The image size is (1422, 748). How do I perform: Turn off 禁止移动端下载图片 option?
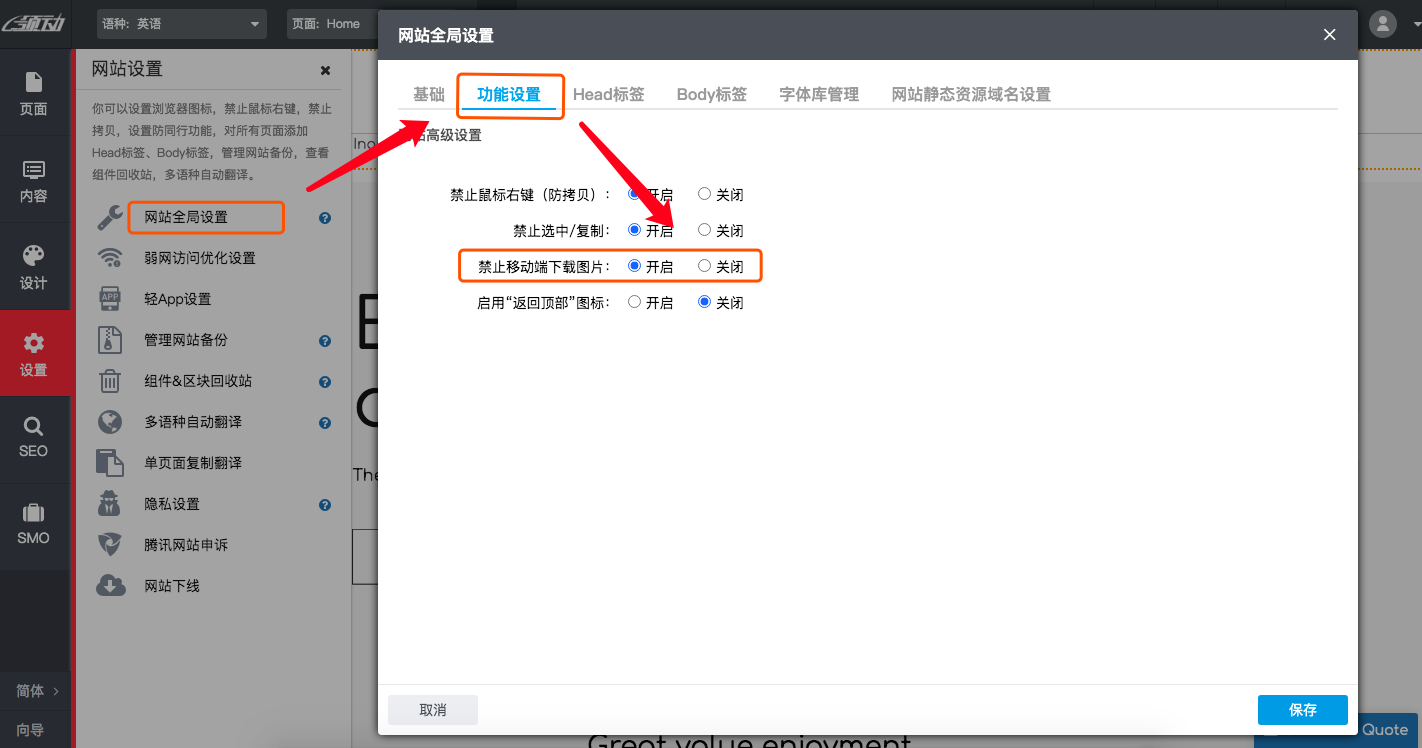[x=703, y=265]
